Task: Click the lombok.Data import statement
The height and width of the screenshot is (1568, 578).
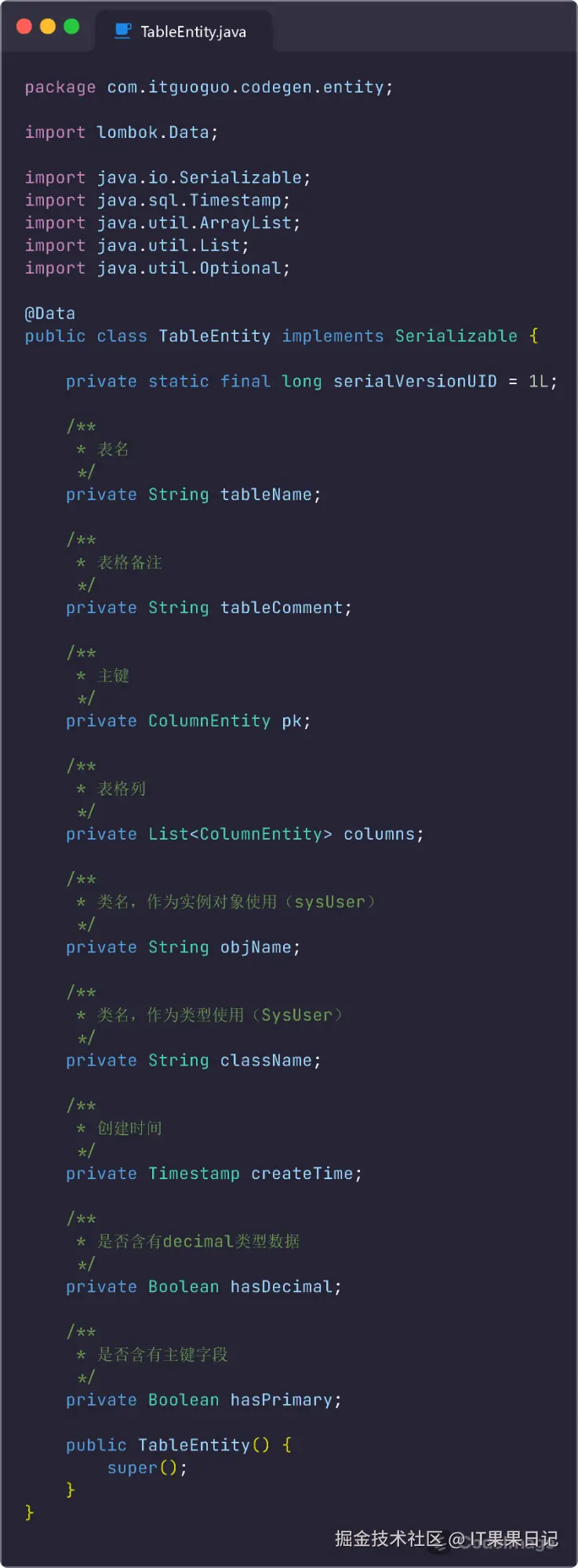Action: pos(156,132)
